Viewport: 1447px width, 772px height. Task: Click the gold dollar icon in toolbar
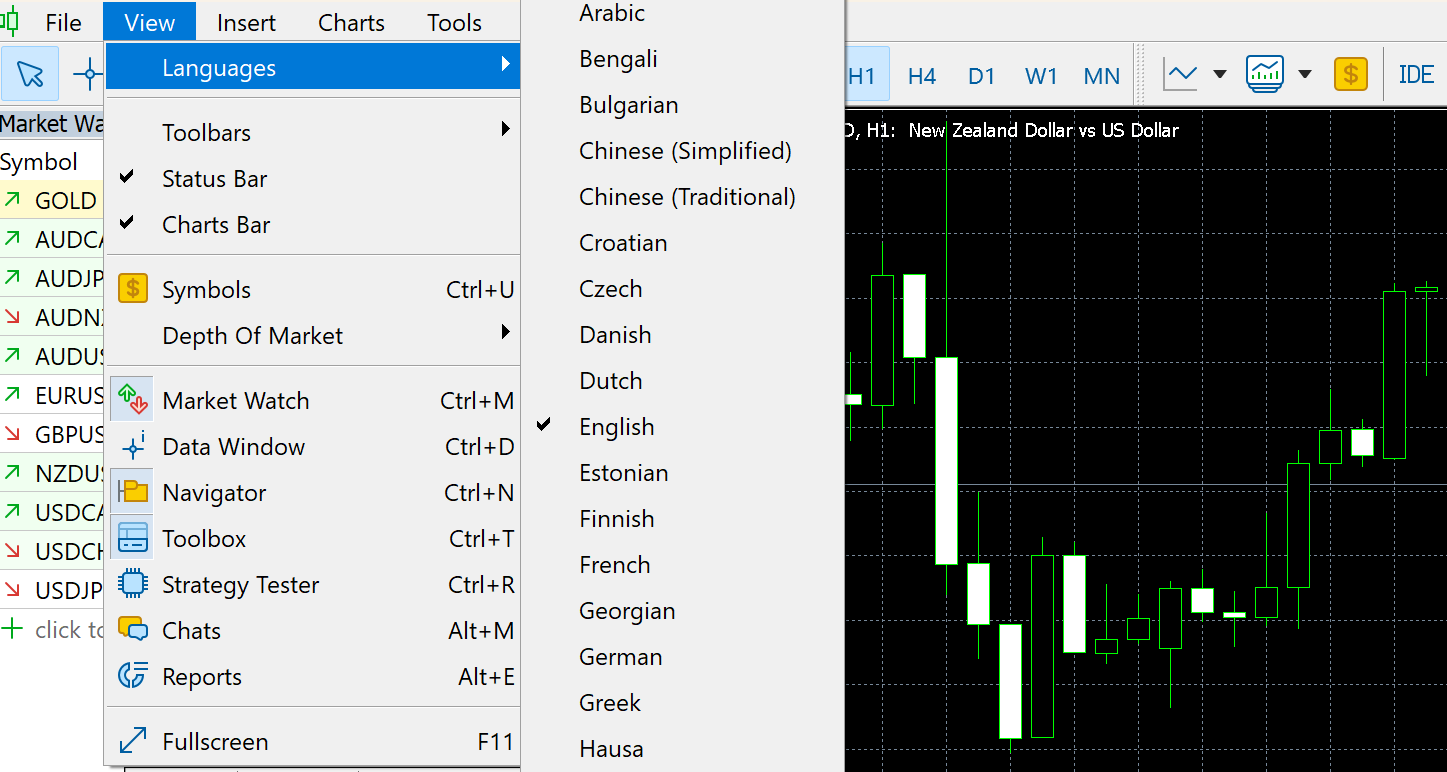(1350, 75)
